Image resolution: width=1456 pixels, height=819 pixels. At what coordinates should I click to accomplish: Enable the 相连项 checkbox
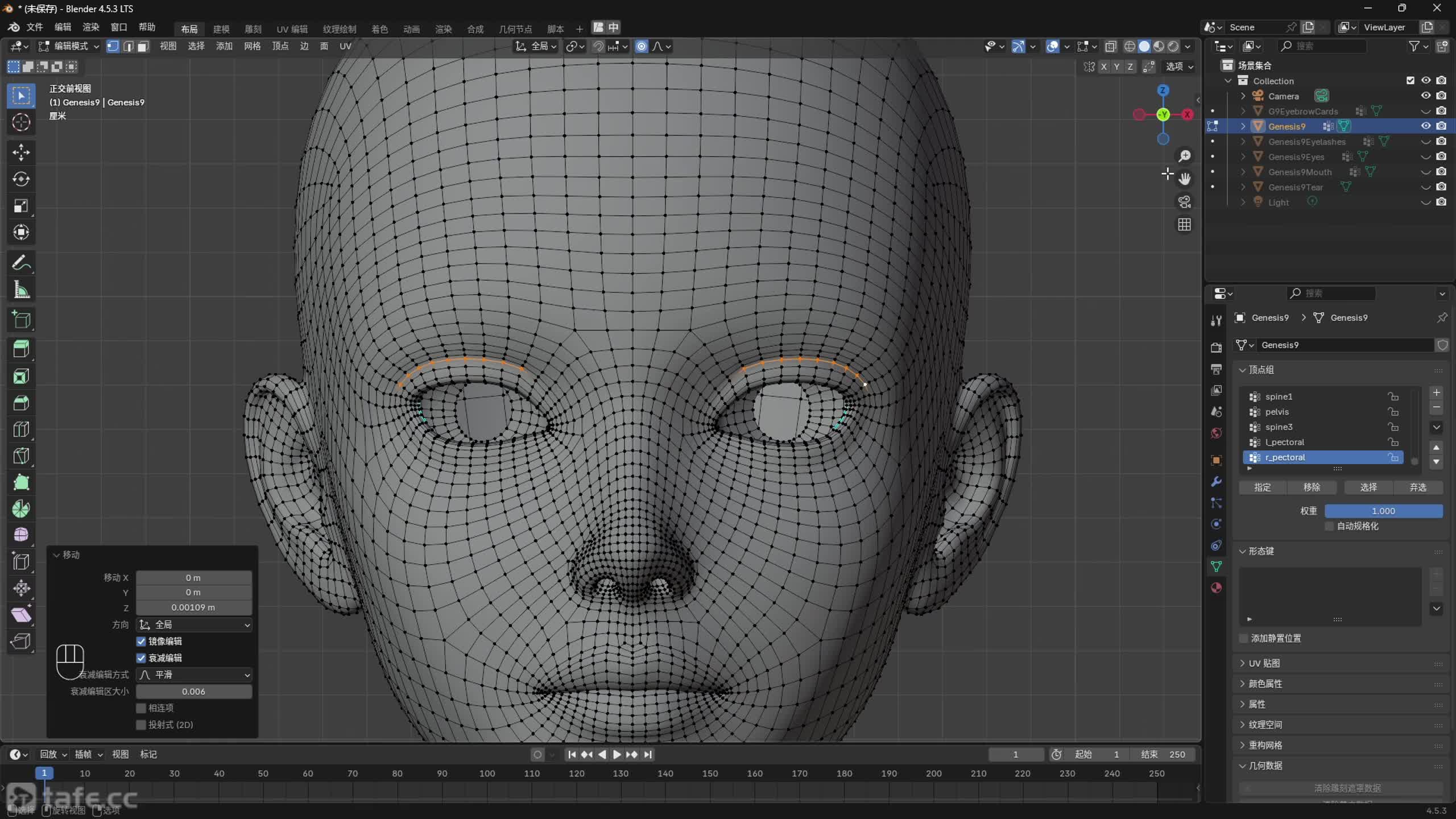pyautogui.click(x=141, y=708)
